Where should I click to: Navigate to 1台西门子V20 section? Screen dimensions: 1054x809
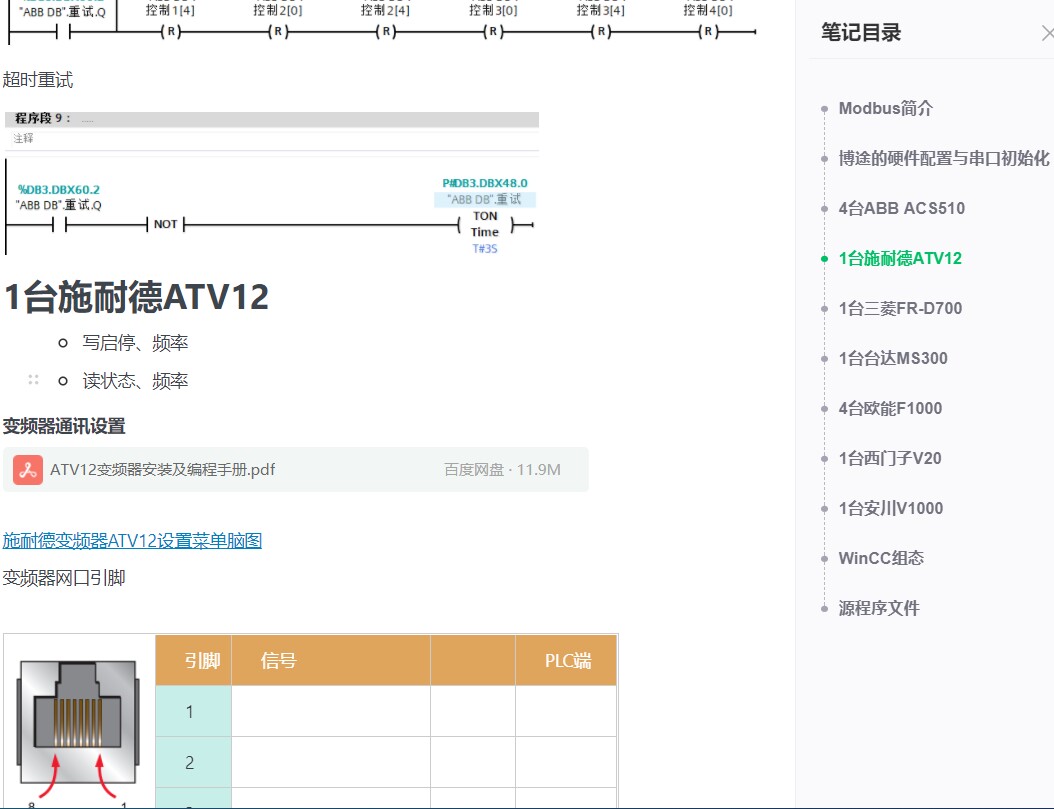[890, 458]
